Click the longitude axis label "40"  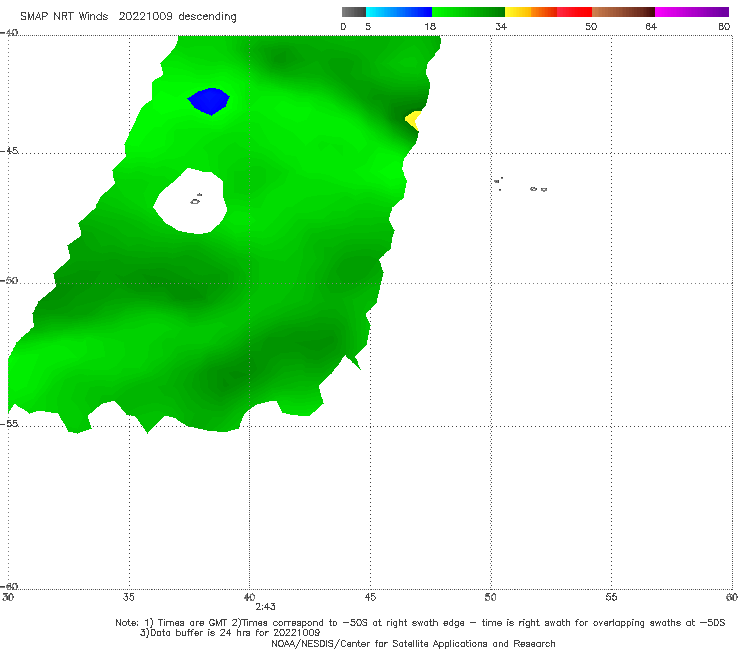(249, 597)
